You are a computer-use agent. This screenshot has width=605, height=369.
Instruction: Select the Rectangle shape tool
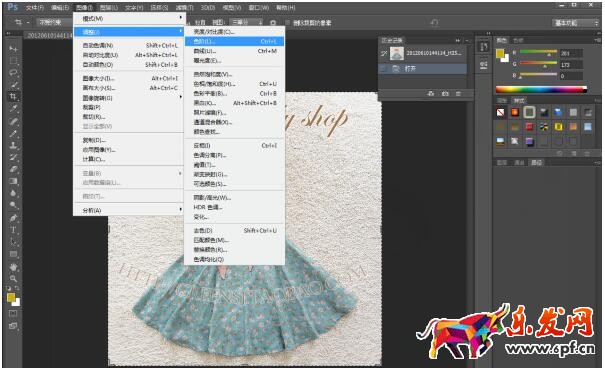(x=14, y=254)
